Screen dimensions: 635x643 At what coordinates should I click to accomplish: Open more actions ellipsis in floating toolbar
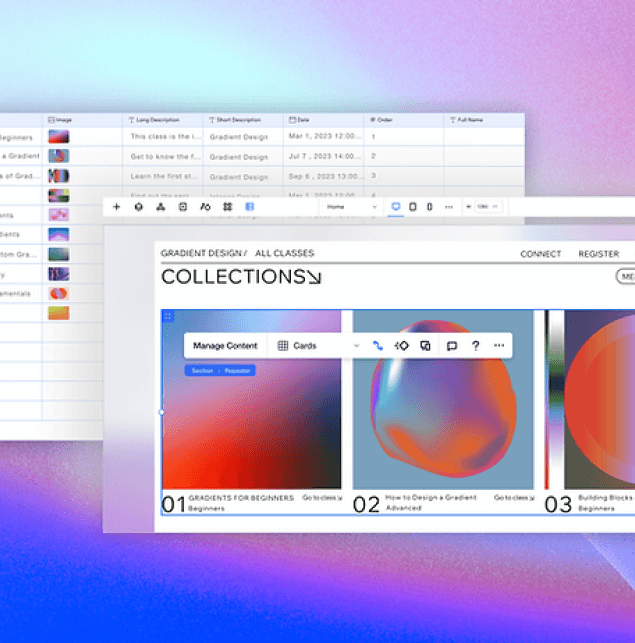[499, 346]
